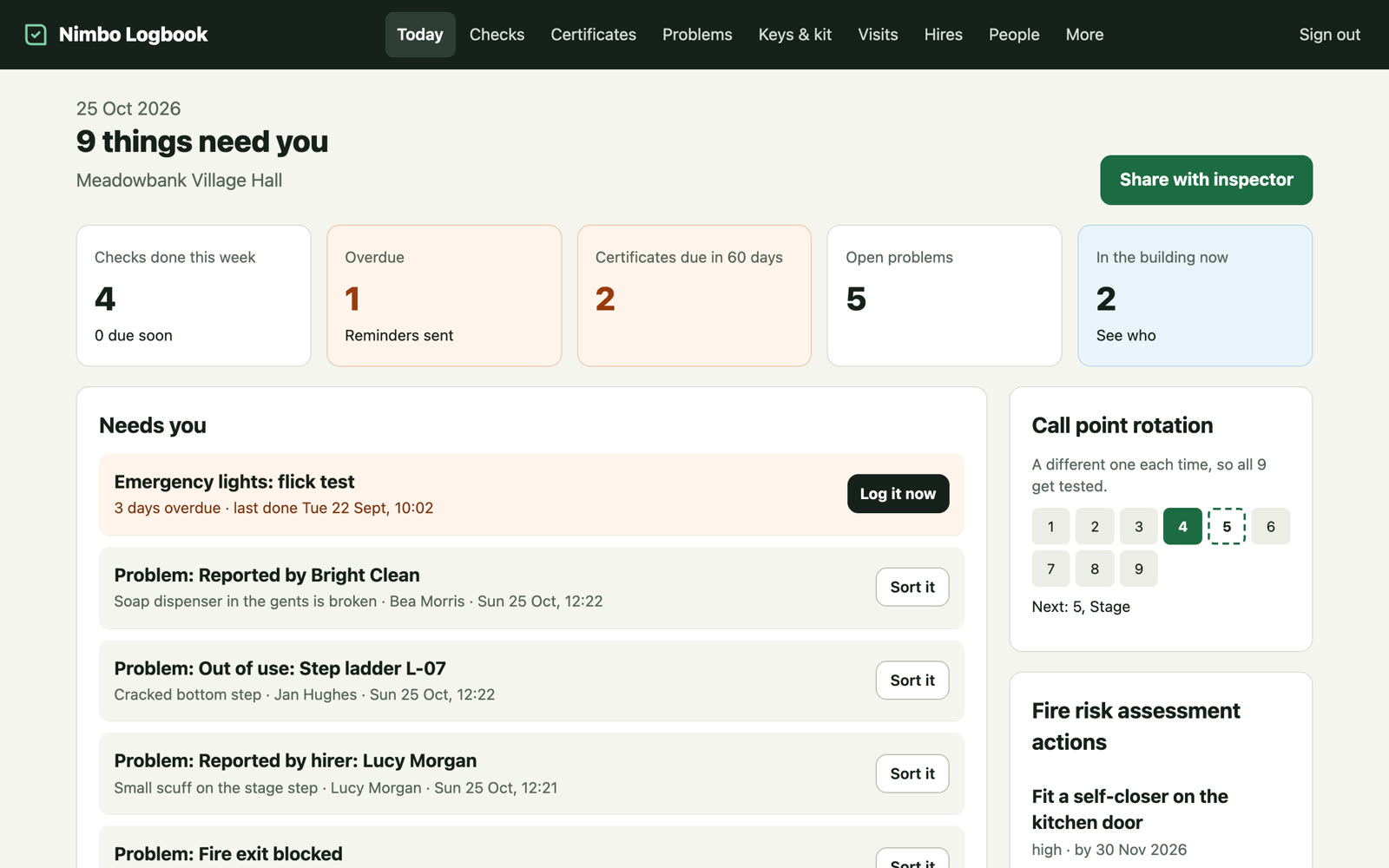Click Fit a self-closer on the kitchen door
This screenshot has height=868, width=1389.
[x=1129, y=809]
